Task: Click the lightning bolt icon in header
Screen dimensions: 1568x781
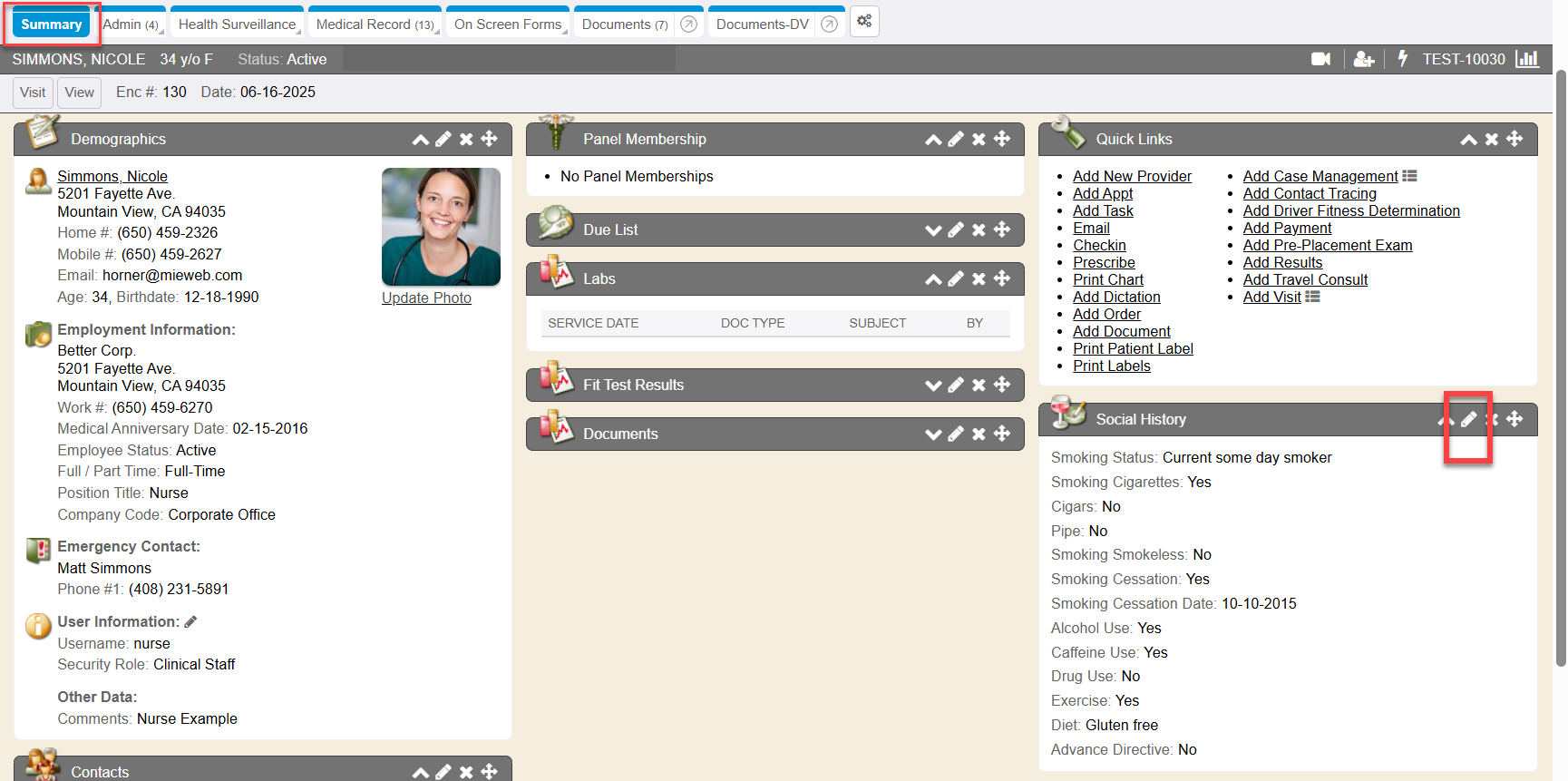Action: [x=1403, y=59]
